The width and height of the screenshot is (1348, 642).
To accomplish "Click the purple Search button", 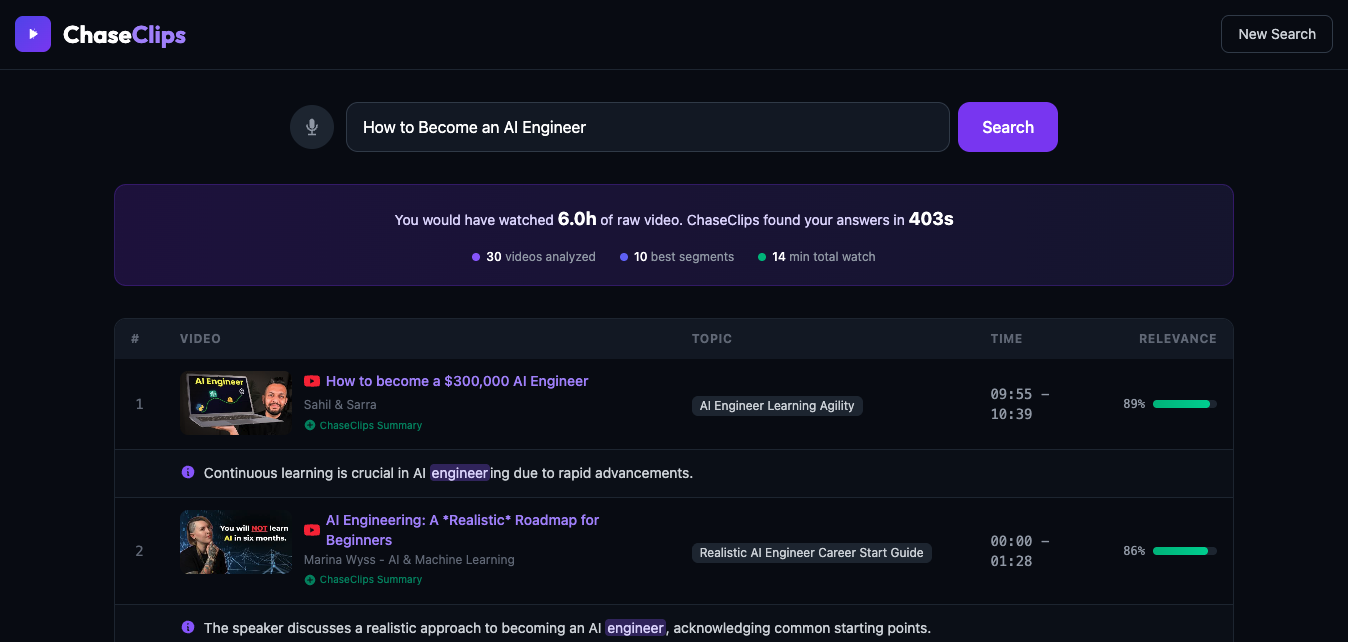I will 1008,127.
